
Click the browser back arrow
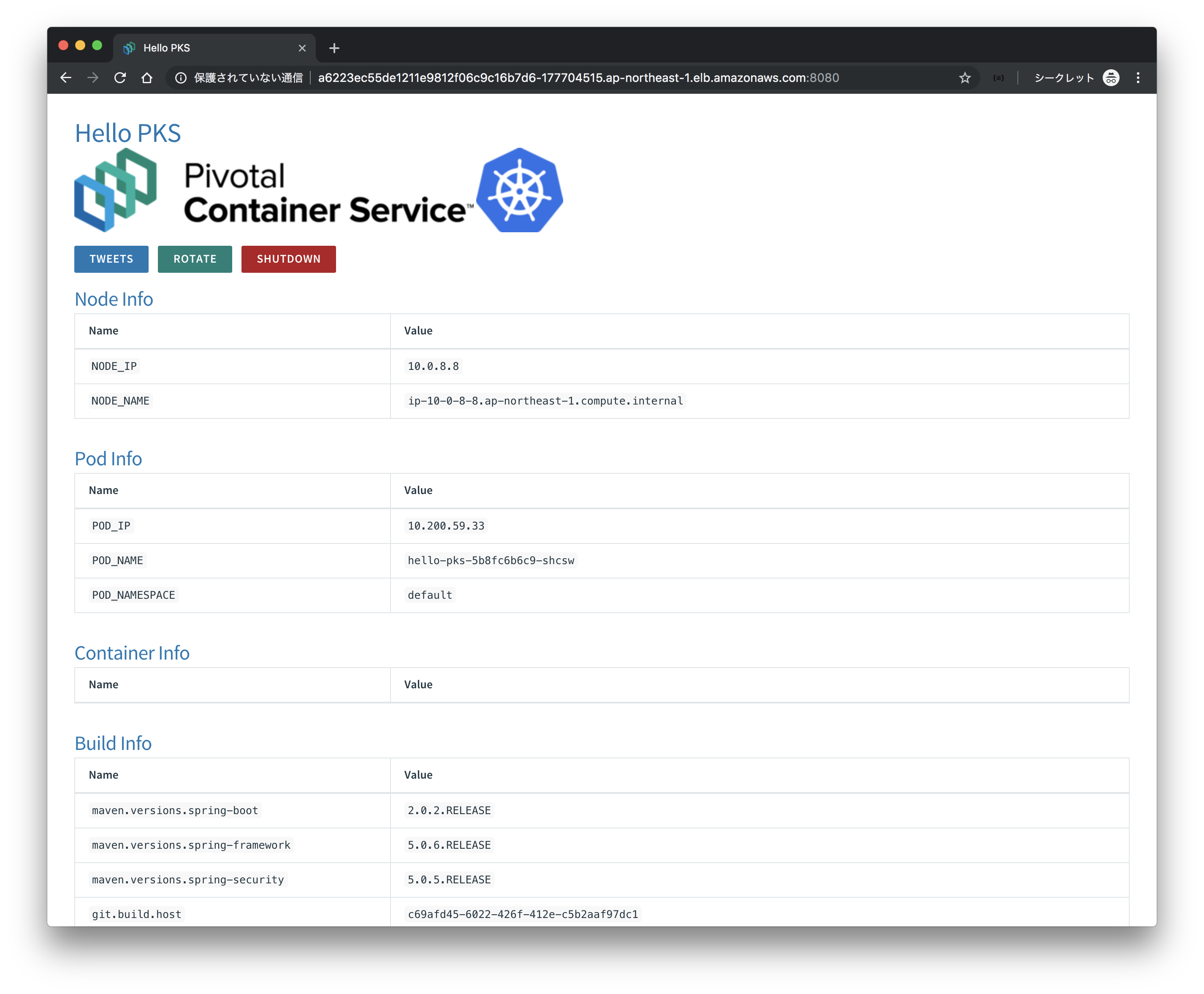pos(66,78)
